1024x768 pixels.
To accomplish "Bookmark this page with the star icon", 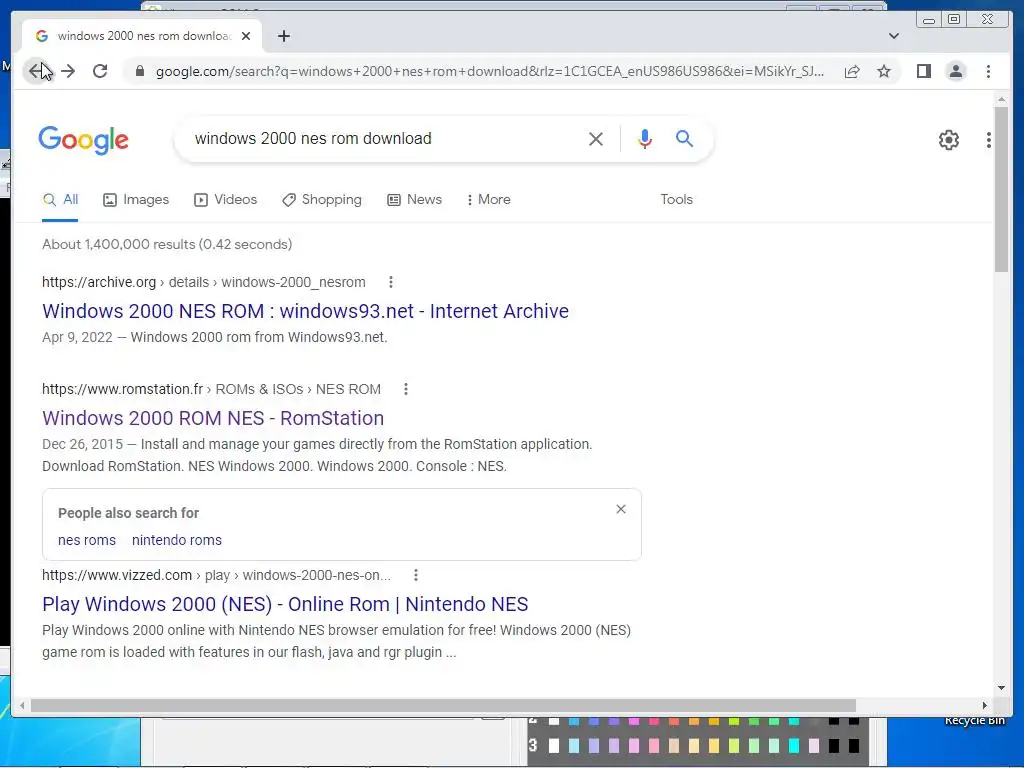I will click(x=884, y=71).
